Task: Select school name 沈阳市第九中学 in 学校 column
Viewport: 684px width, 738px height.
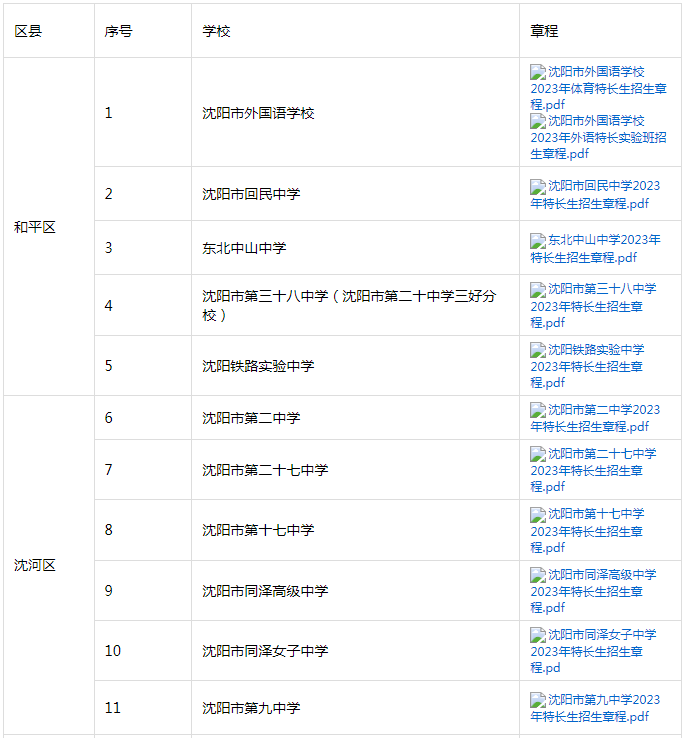Action: [x=251, y=708]
